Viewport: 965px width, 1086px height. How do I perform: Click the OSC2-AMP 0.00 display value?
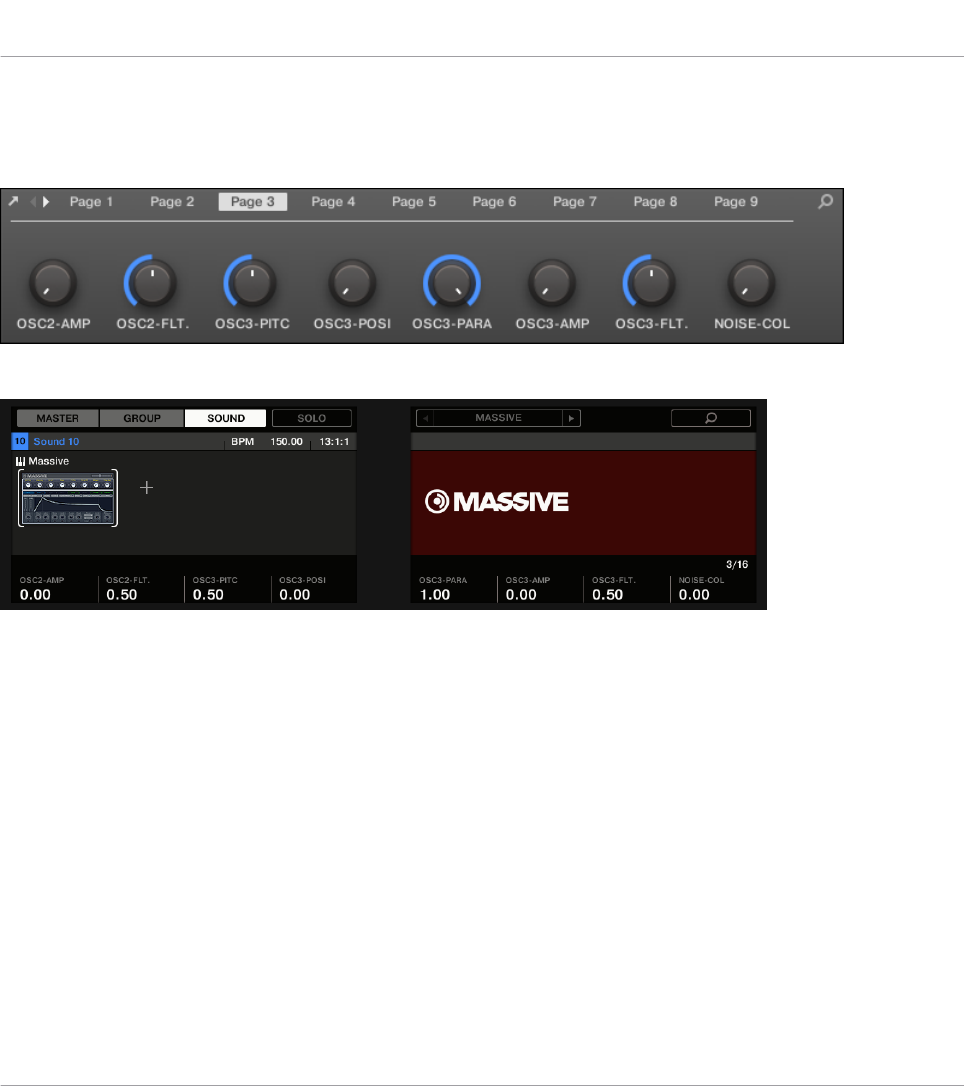[35, 595]
